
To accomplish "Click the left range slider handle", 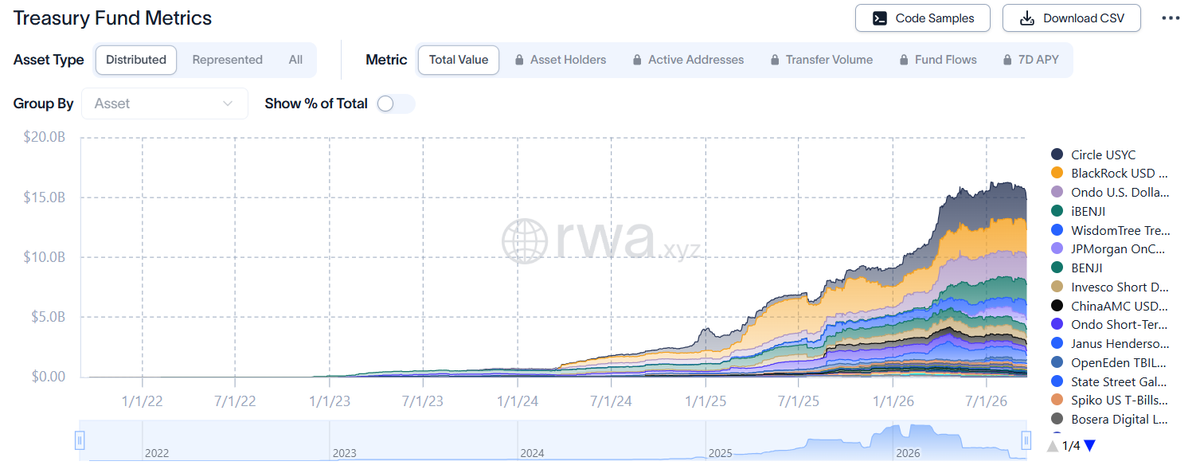I will [x=80, y=440].
